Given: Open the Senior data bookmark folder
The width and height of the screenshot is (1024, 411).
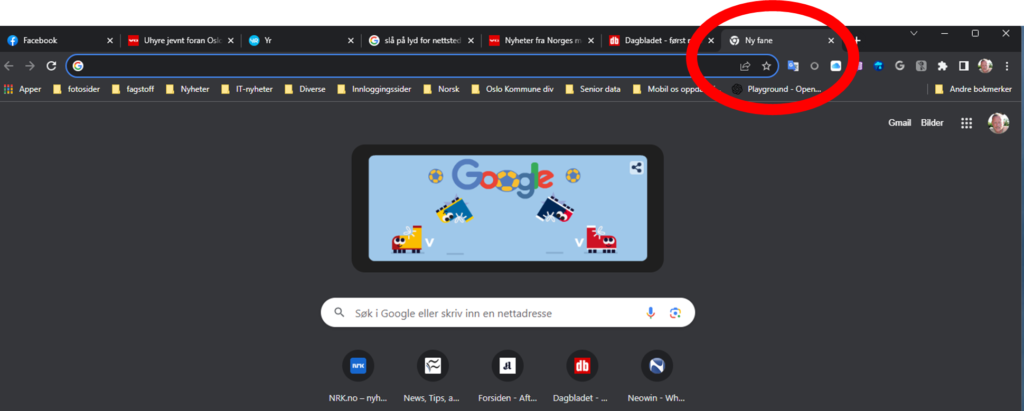Looking at the screenshot, I should (x=593, y=89).
